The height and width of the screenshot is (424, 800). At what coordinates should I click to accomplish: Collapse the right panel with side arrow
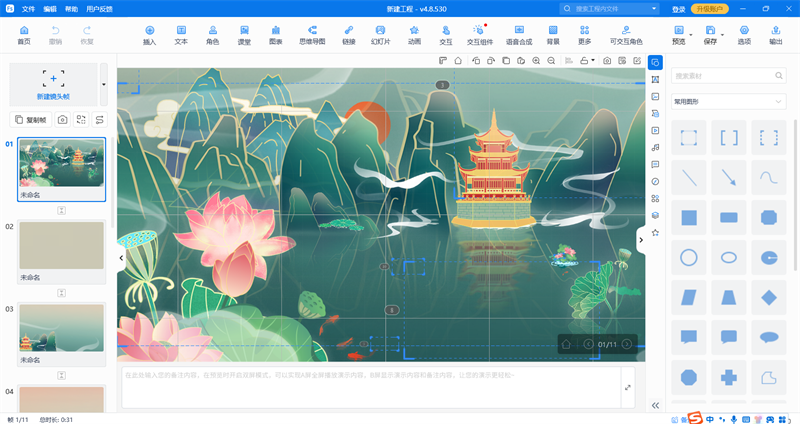tap(641, 240)
